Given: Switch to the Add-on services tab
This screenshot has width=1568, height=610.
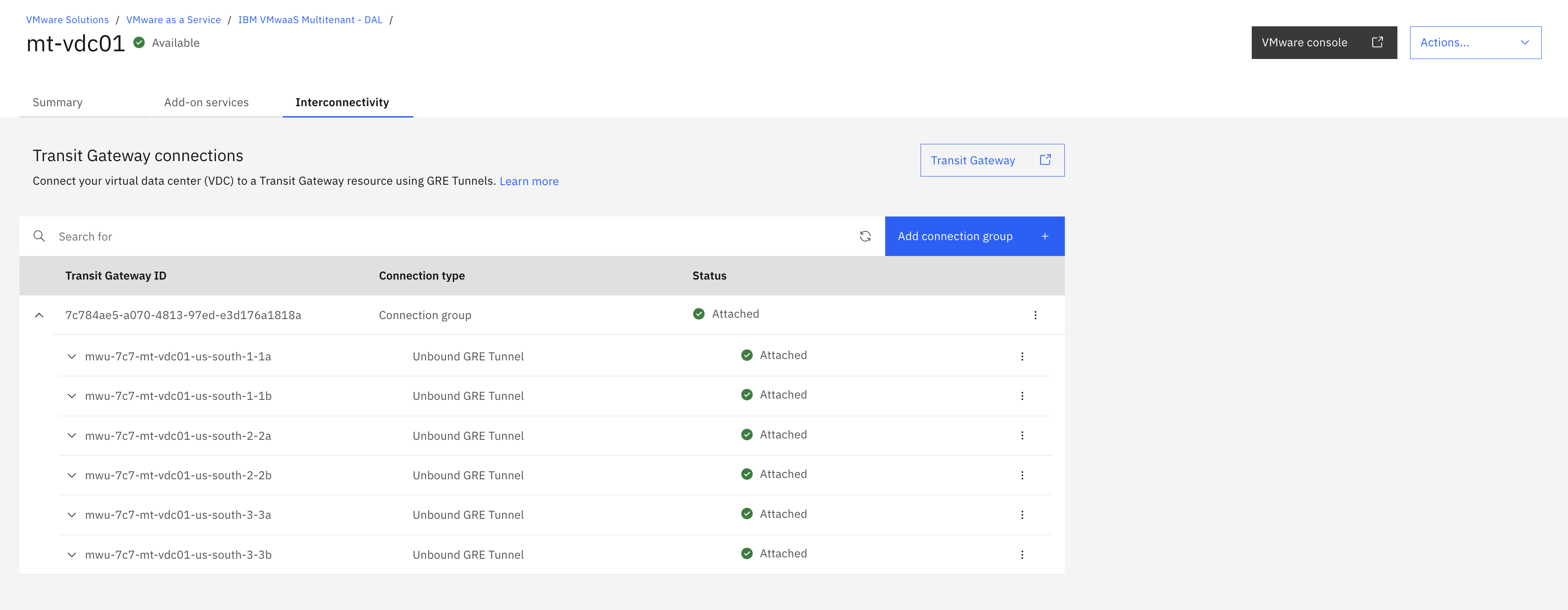Looking at the screenshot, I should pyautogui.click(x=206, y=102).
